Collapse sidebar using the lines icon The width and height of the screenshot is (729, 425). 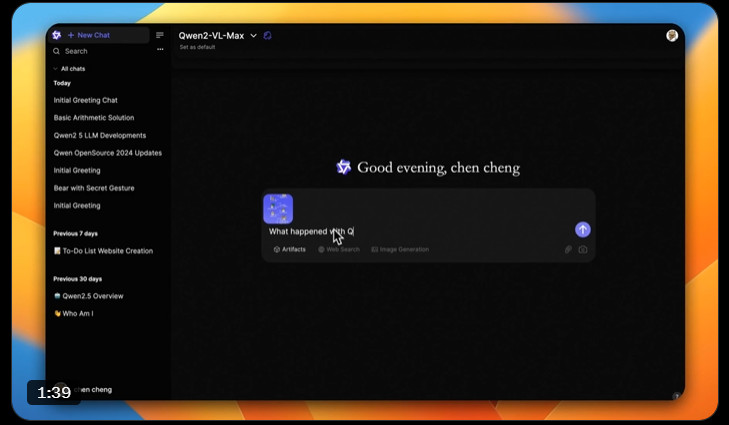(x=160, y=35)
